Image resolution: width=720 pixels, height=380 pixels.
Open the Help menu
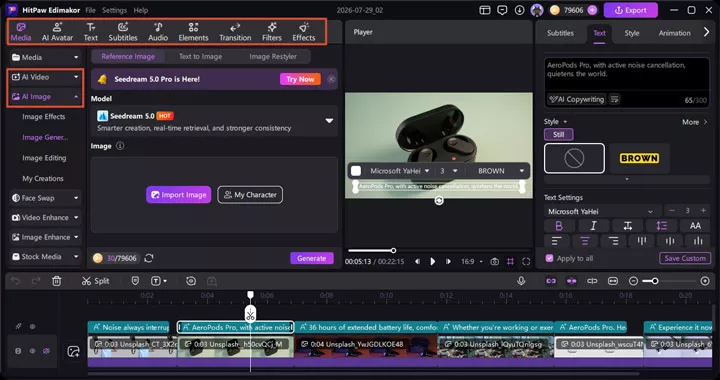[x=141, y=10]
